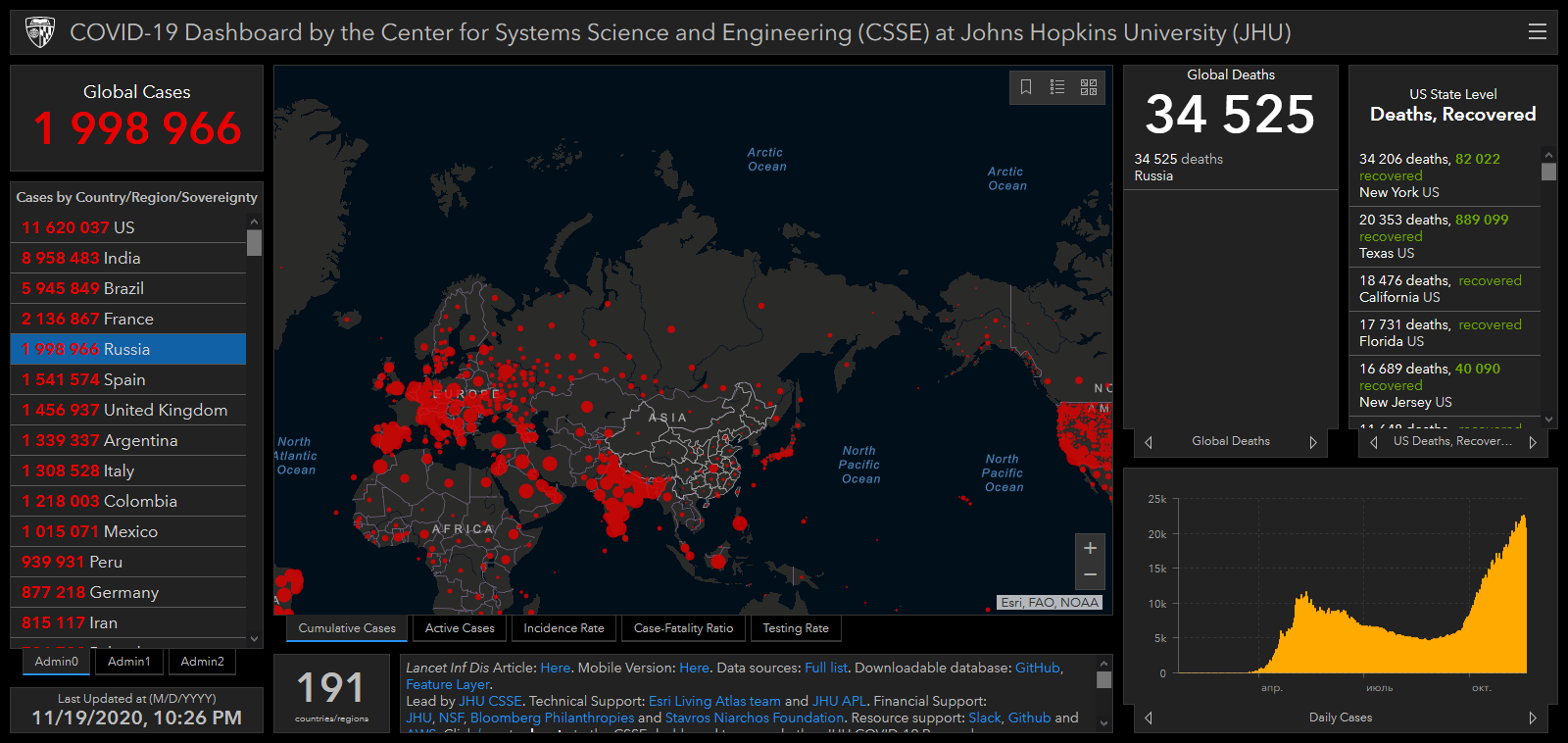Click the Florida US deaths entry
Image resolution: width=1568 pixels, height=743 pixels.
(1445, 333)
